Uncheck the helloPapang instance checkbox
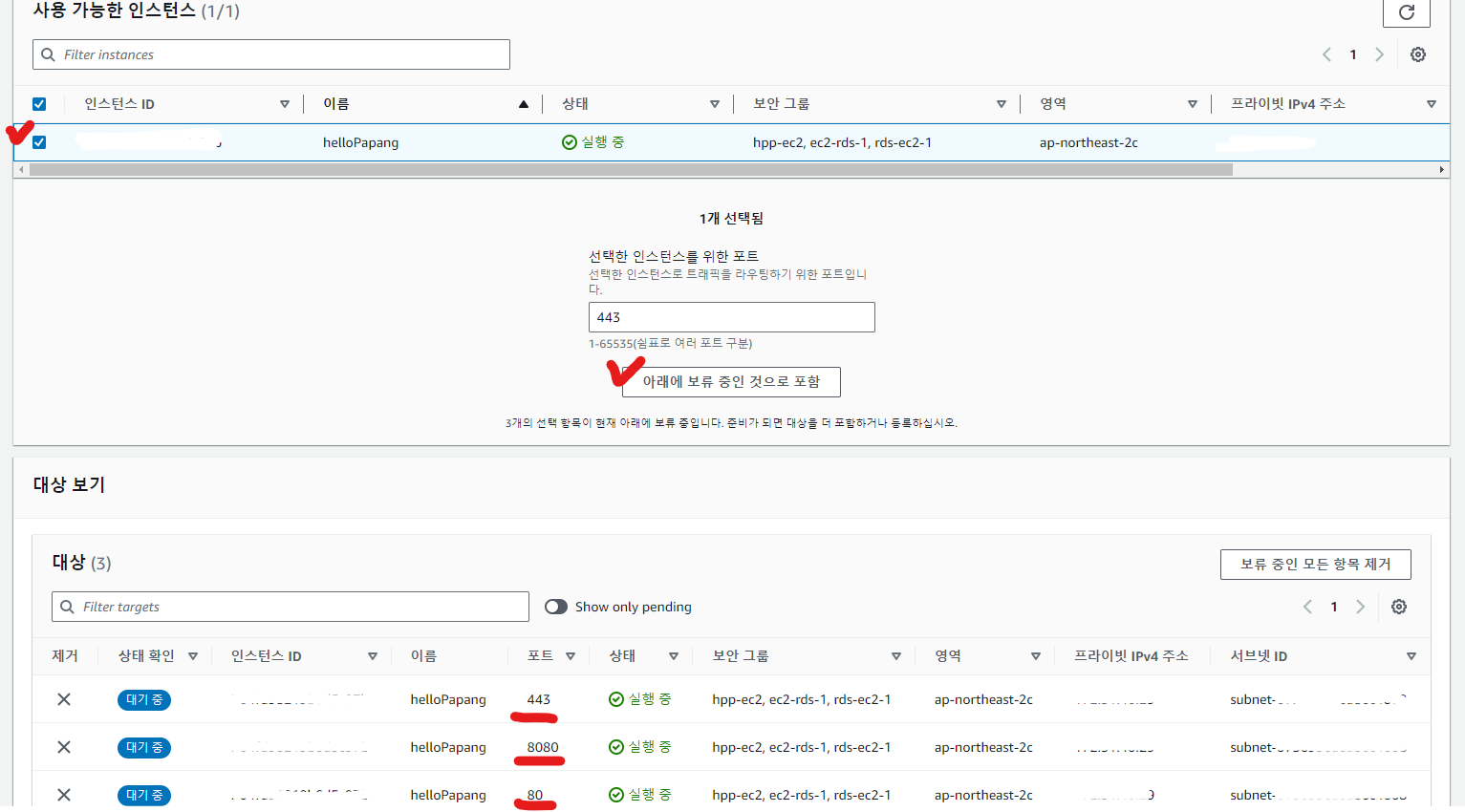The height and width of the screenshot is (812, 1465). click(39, 142)
